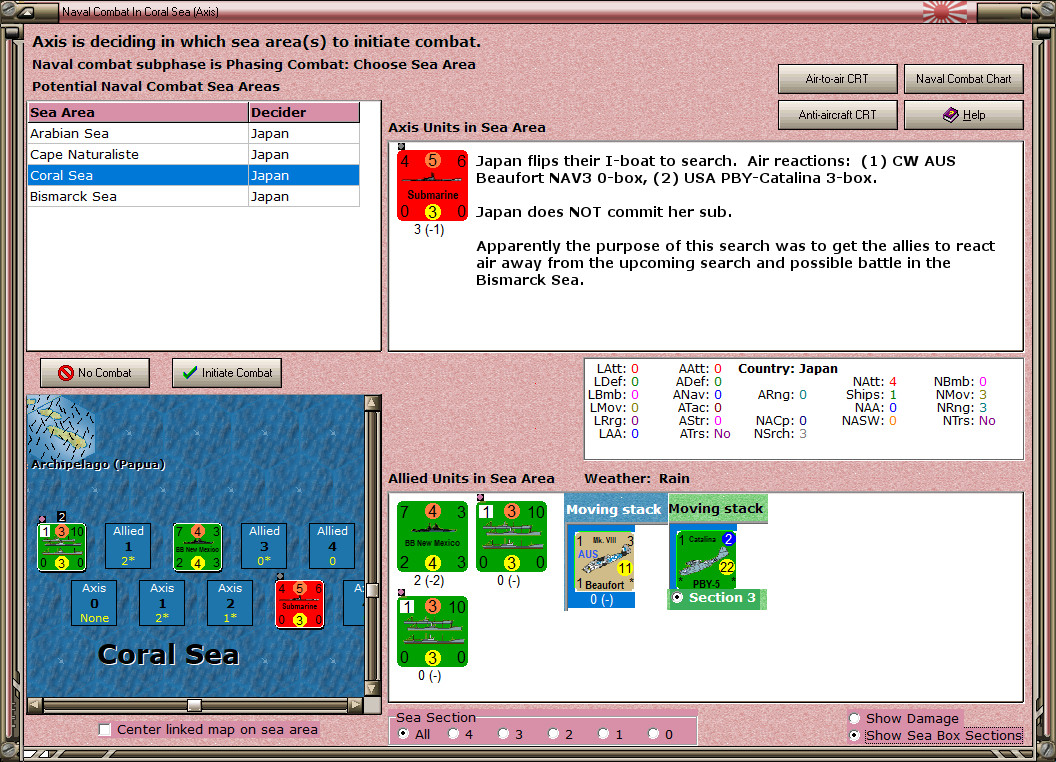Image resolution: width=1056 pixels, height=762 pixels.
Task: Click the Allied Units in Sea Area heading
Action: [471, 478]
